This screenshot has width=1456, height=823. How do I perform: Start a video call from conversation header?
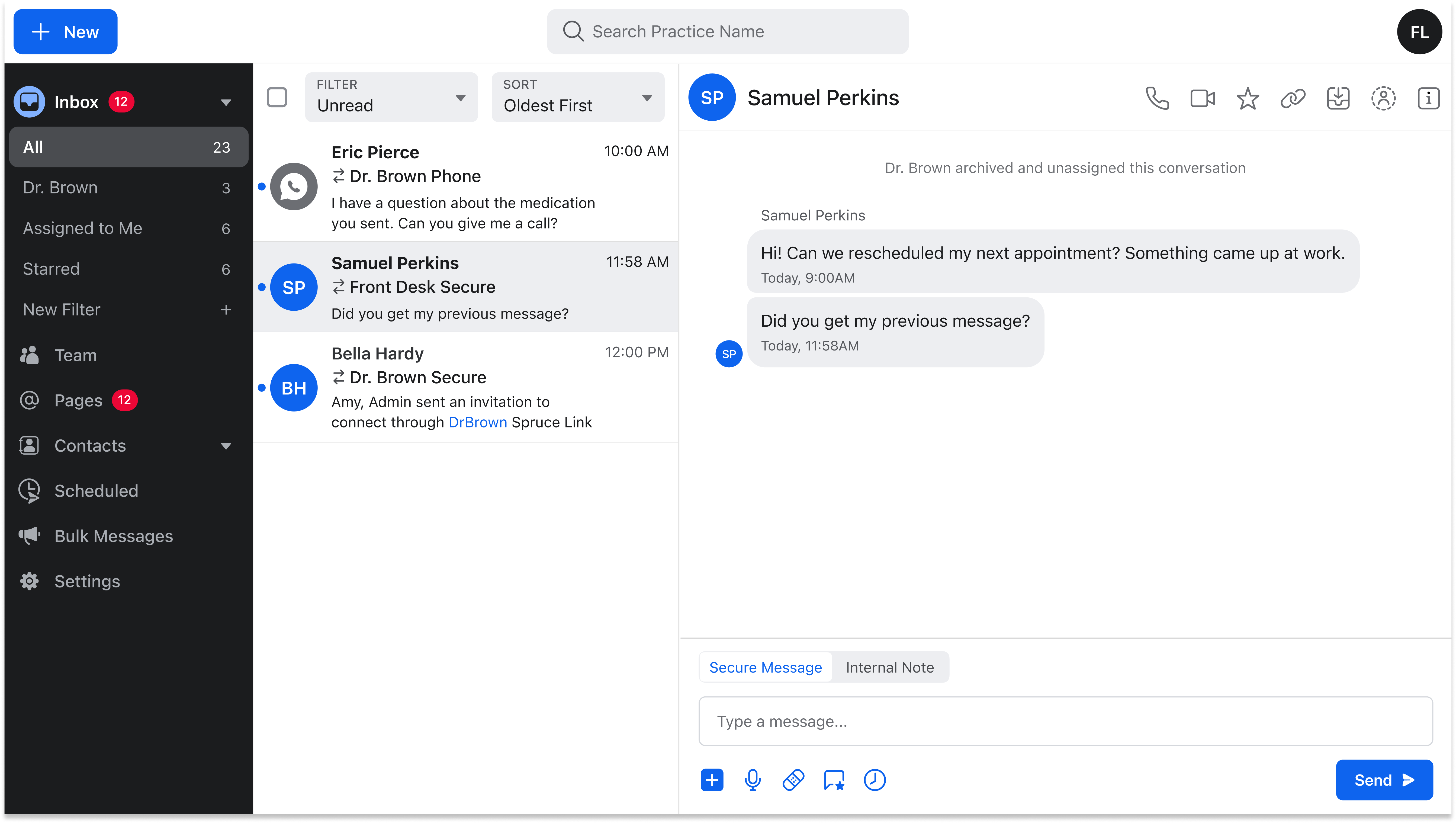1202,98
